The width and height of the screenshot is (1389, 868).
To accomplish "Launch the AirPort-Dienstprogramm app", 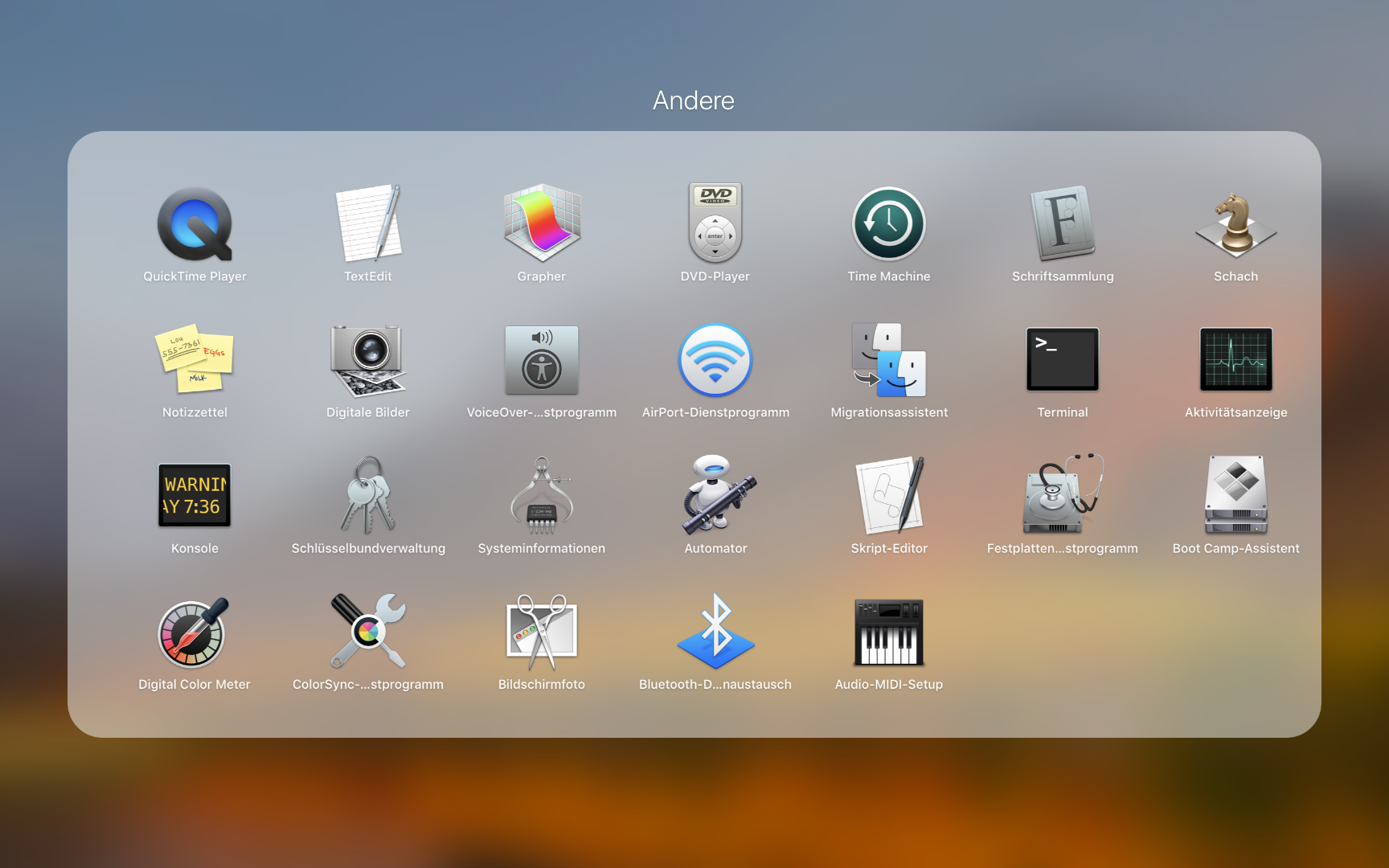I will [x=715, y=360].
